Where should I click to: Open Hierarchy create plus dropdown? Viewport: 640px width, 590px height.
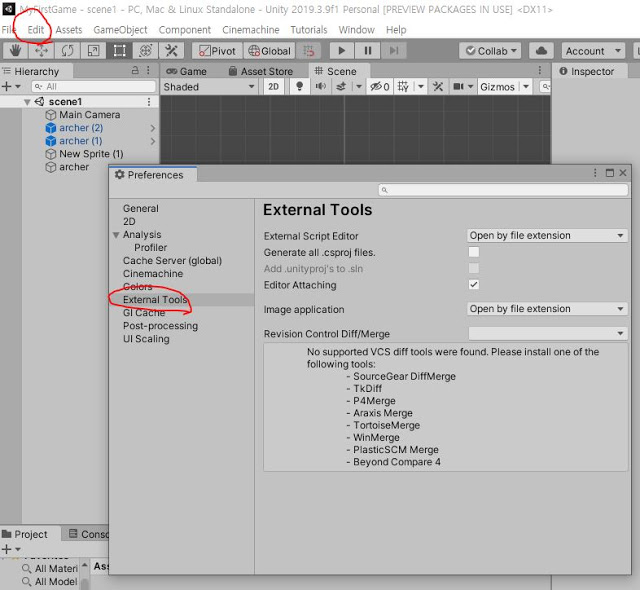click(11, 87)
